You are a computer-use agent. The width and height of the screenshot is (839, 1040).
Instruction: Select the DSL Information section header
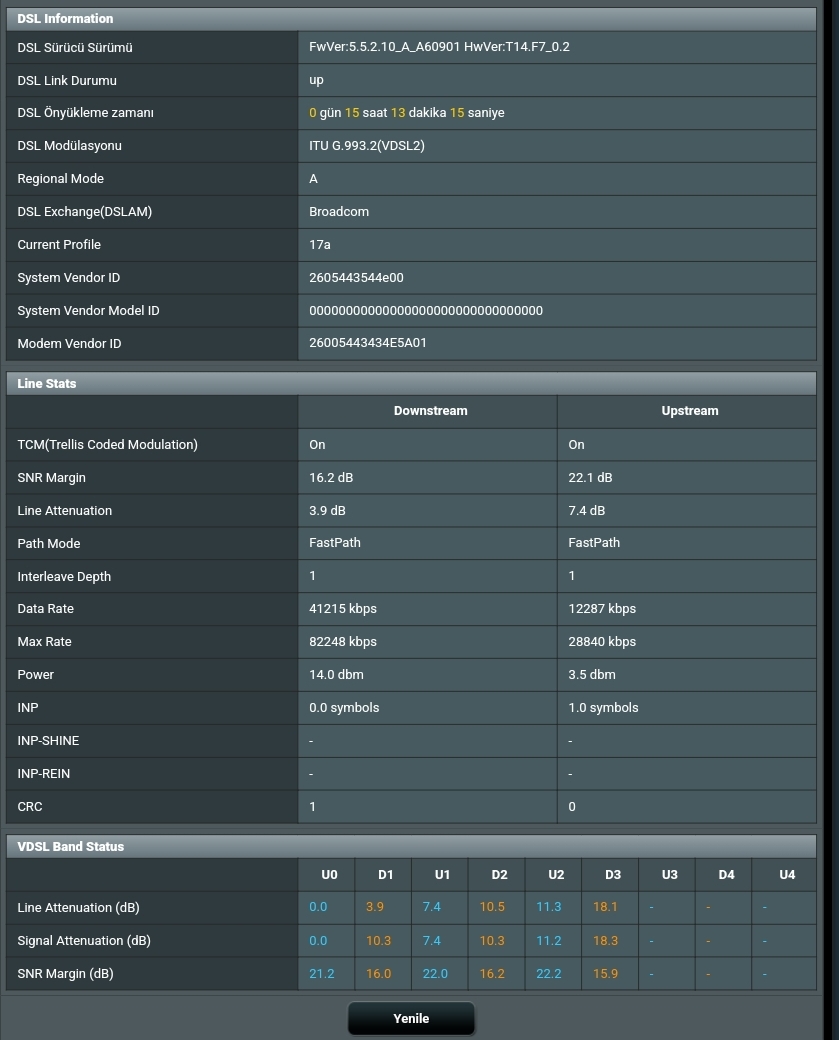(65, 18)
